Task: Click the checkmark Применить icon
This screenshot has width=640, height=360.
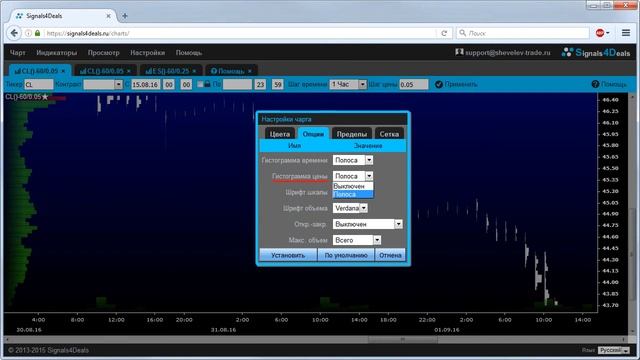Action: 438,84
